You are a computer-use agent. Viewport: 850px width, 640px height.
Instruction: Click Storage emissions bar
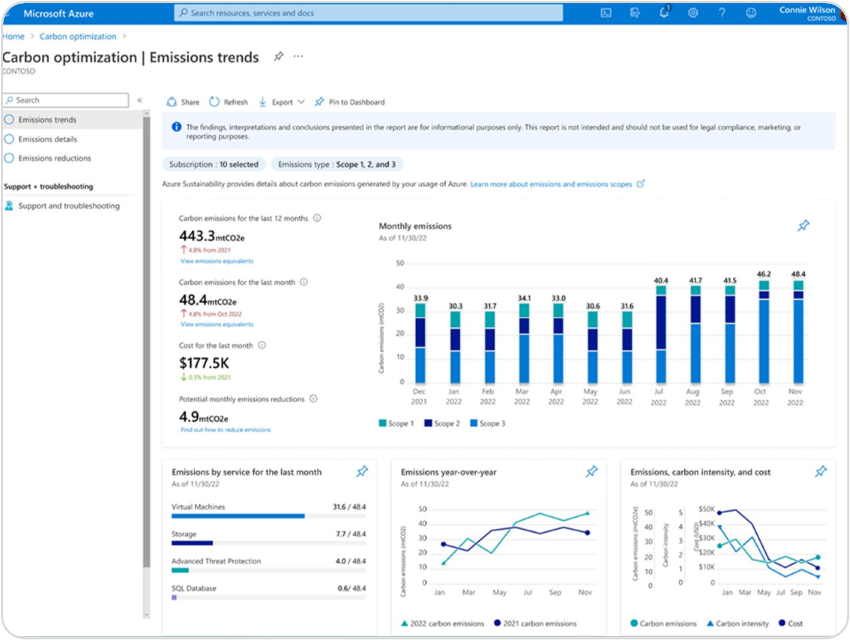pyautogui.click(x=192, y=543)
